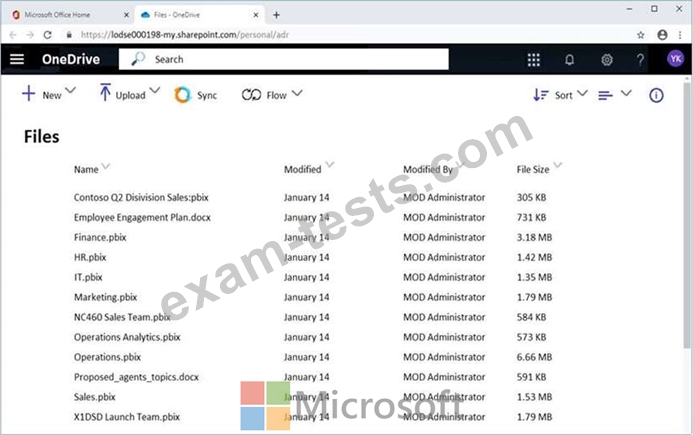Expand the New dropdown
This screenshot has height=435, width=693.
point(70,91)
